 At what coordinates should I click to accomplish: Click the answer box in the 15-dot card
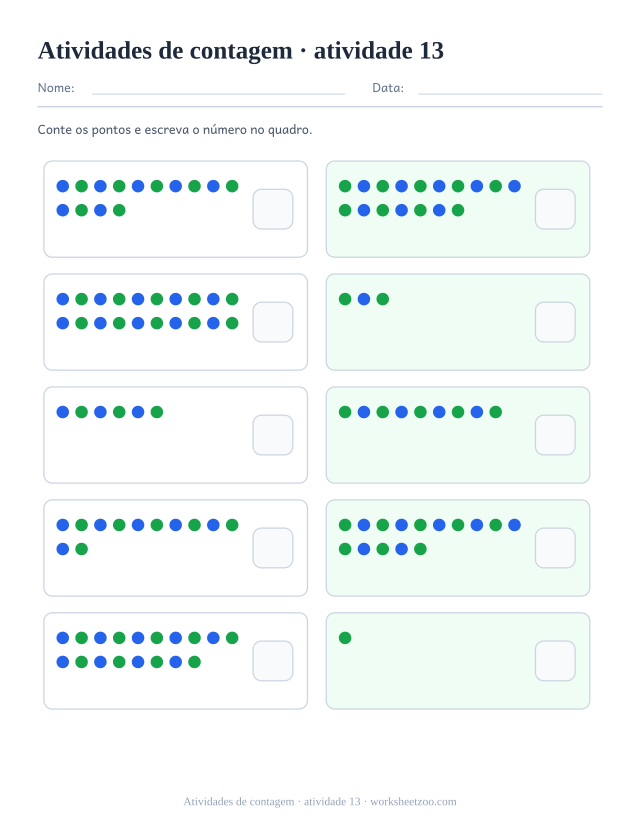555,548
